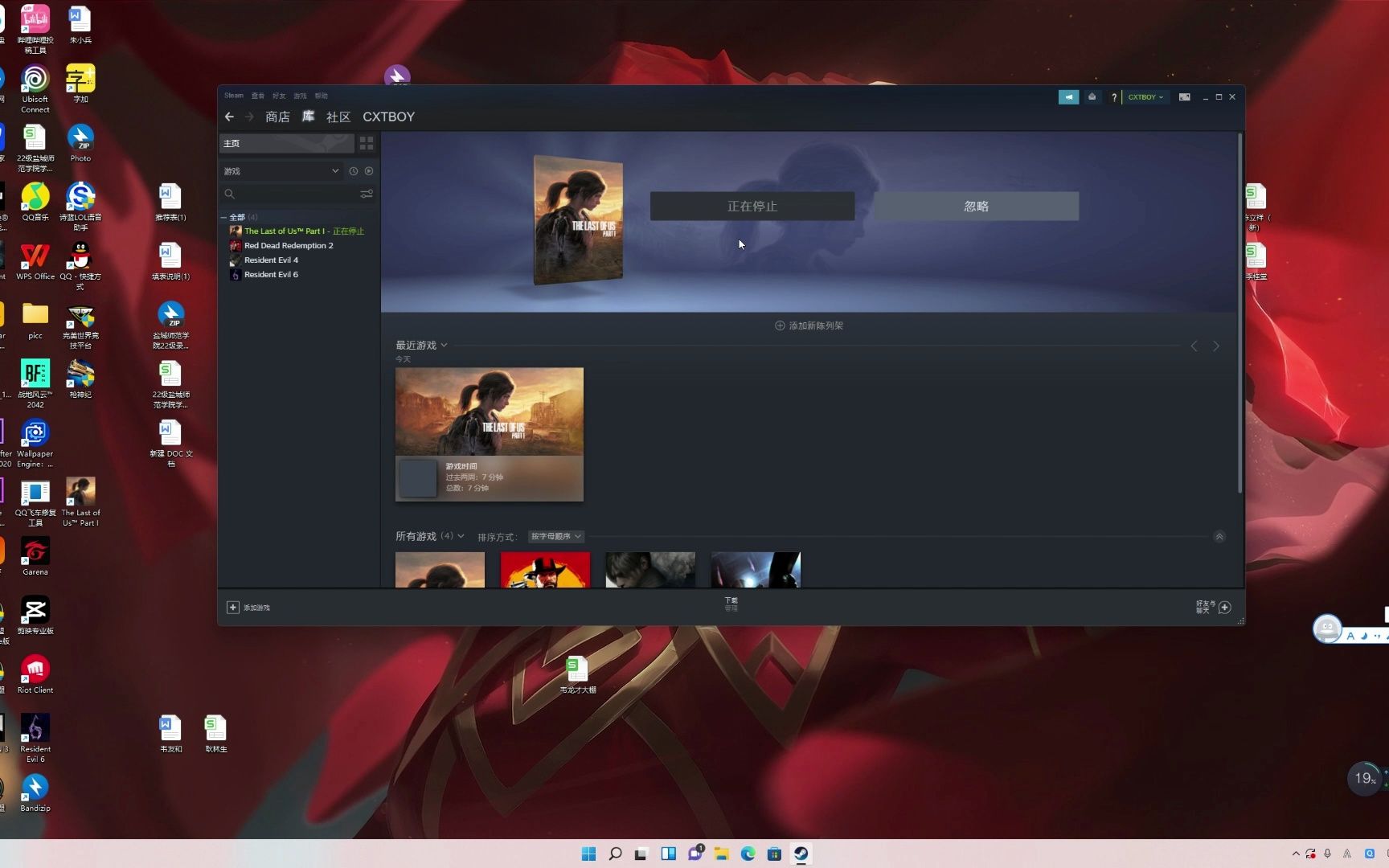The width and height of the screenshot is (1389, 868).
Task: Open the Steam inbox envelope icon
Action: point(1092,96)
